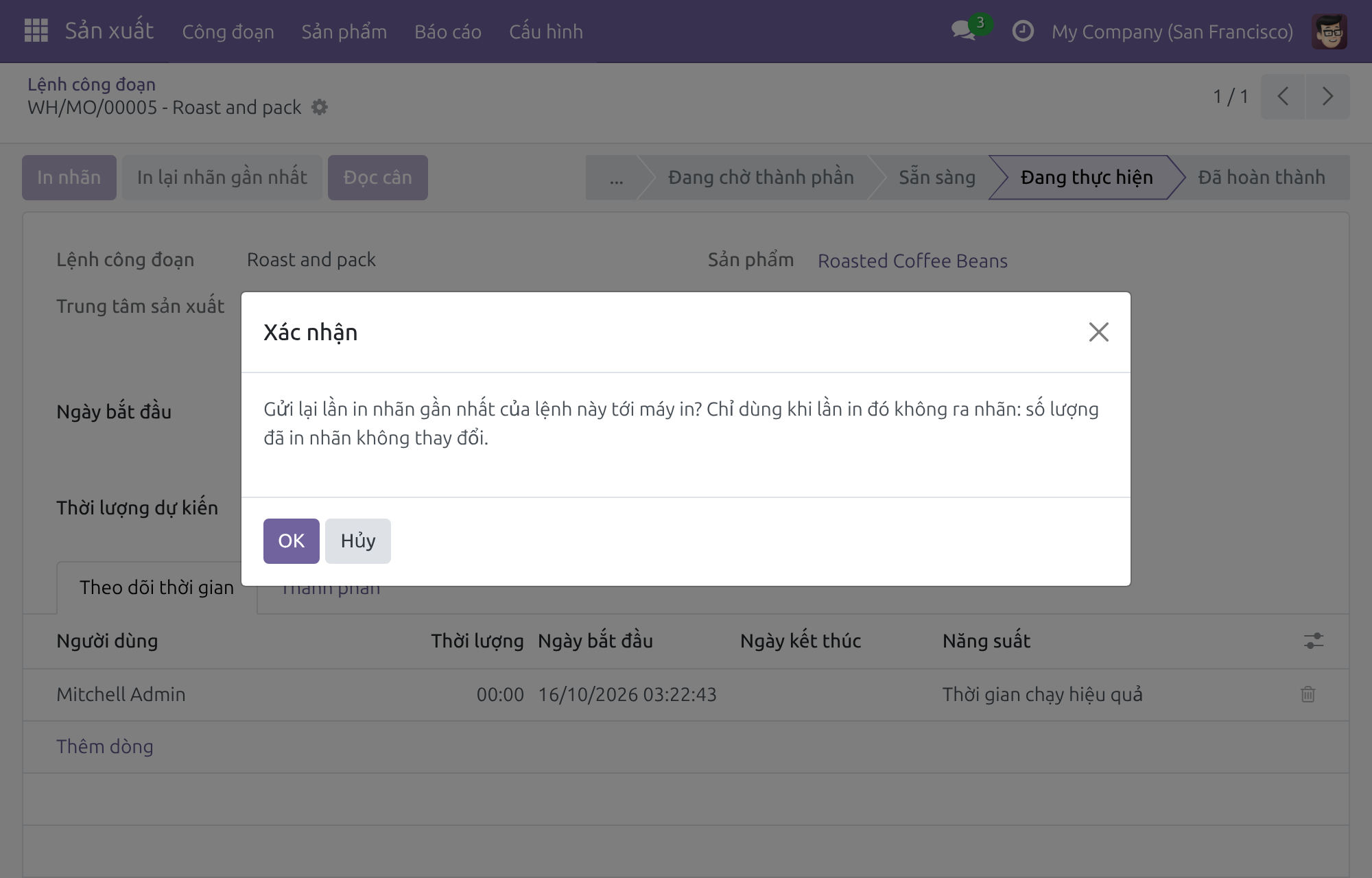The height and width of the screenshot is (878, 1372).
Task: Switch to Theo dõi thời gian tab
Action: point(156,587)
